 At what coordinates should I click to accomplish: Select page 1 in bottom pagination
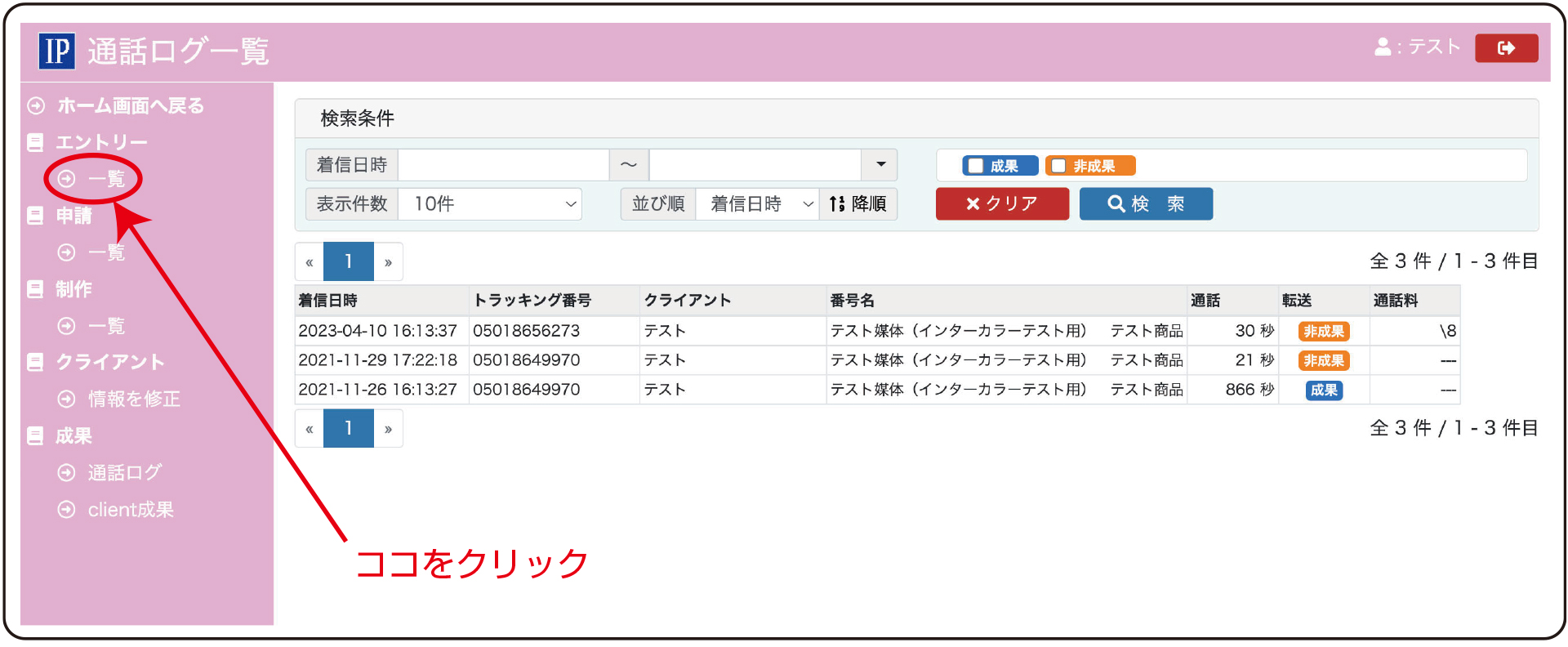tap(349, 428)
